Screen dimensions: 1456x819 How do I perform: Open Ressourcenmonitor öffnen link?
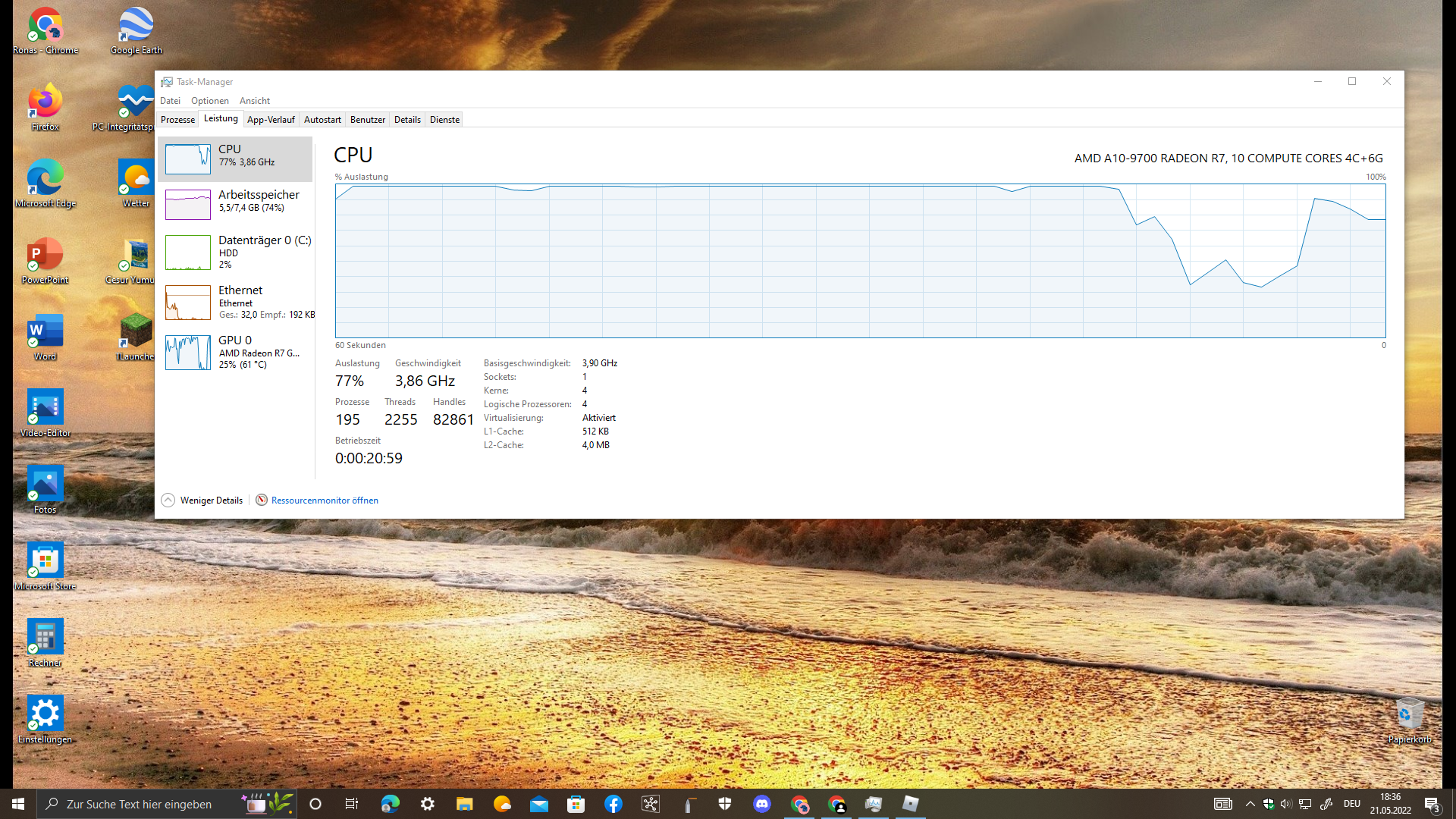(325, 500)
